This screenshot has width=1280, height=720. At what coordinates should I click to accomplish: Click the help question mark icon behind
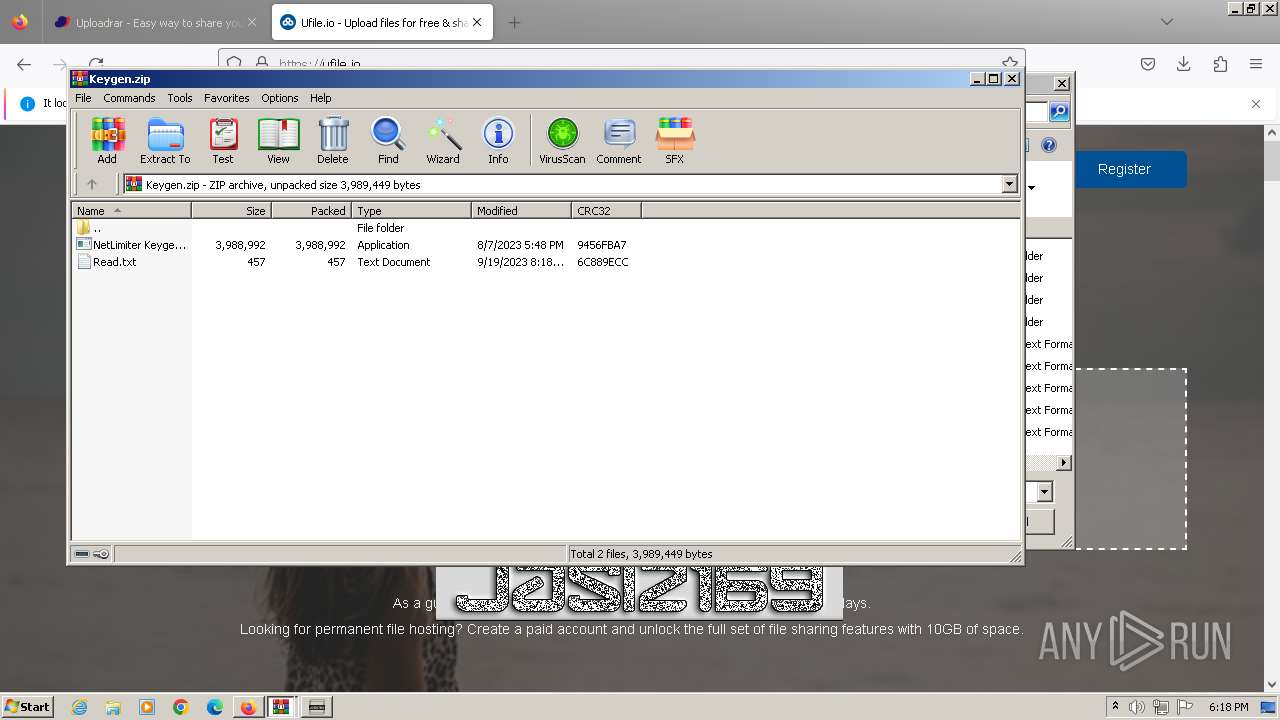(x=1048, y=145)
